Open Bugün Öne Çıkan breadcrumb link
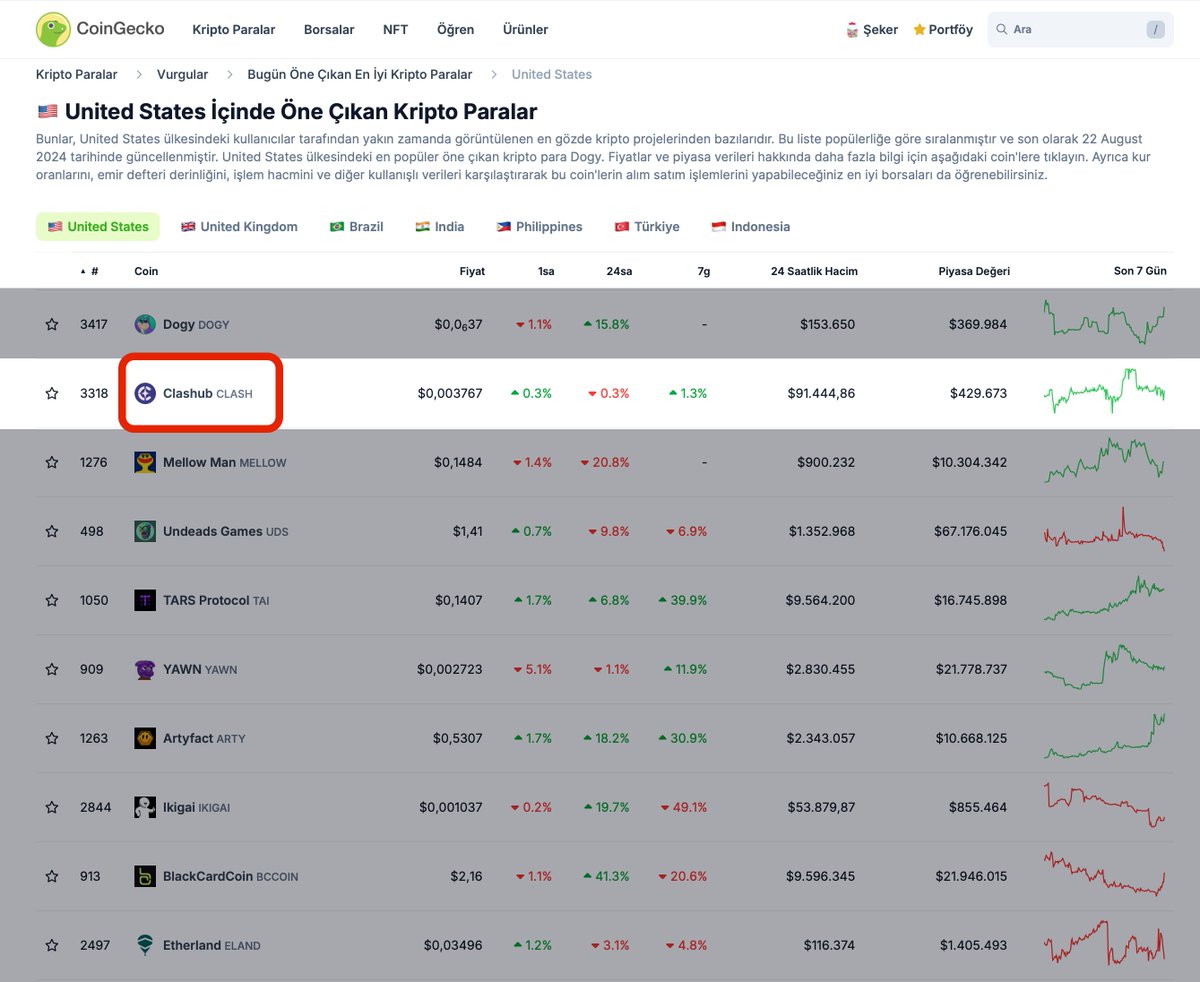 click(360, 74)
